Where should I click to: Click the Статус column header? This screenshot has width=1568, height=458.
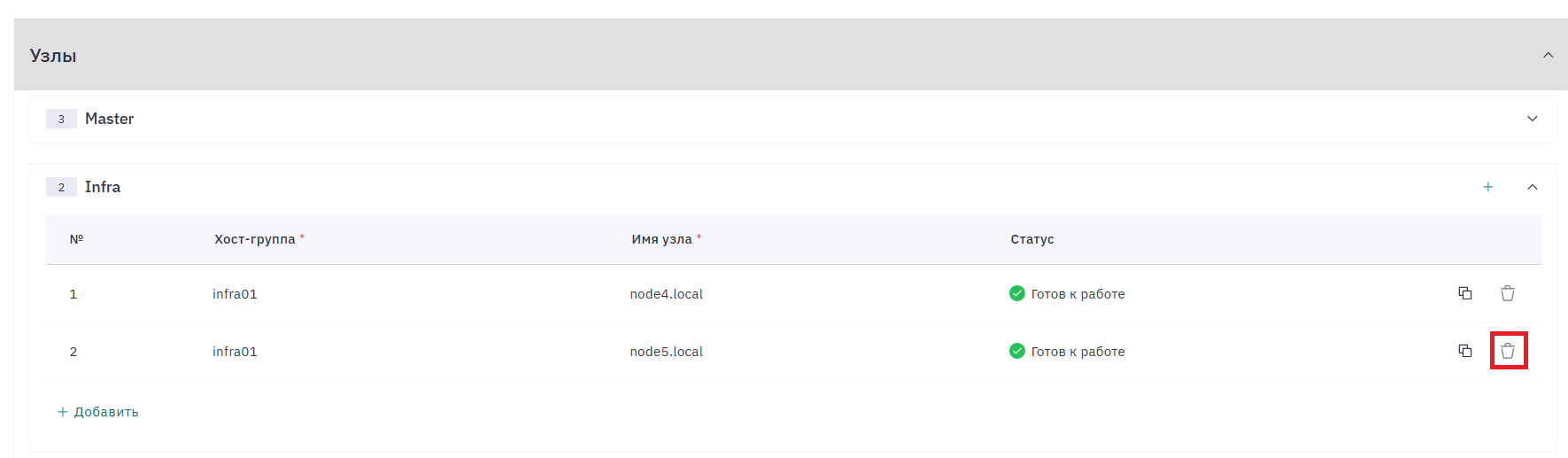point(1032,239)
